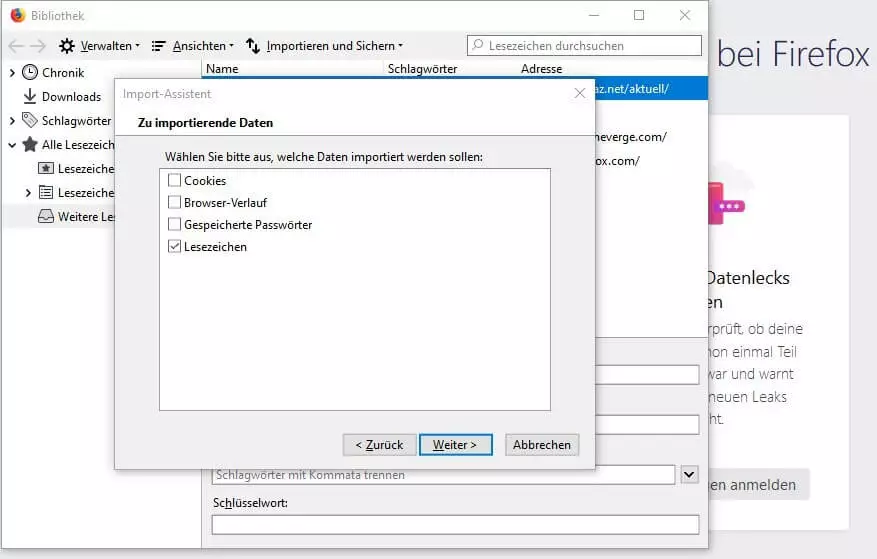Select Schlagwörter in the sidebar

(77, 121)
